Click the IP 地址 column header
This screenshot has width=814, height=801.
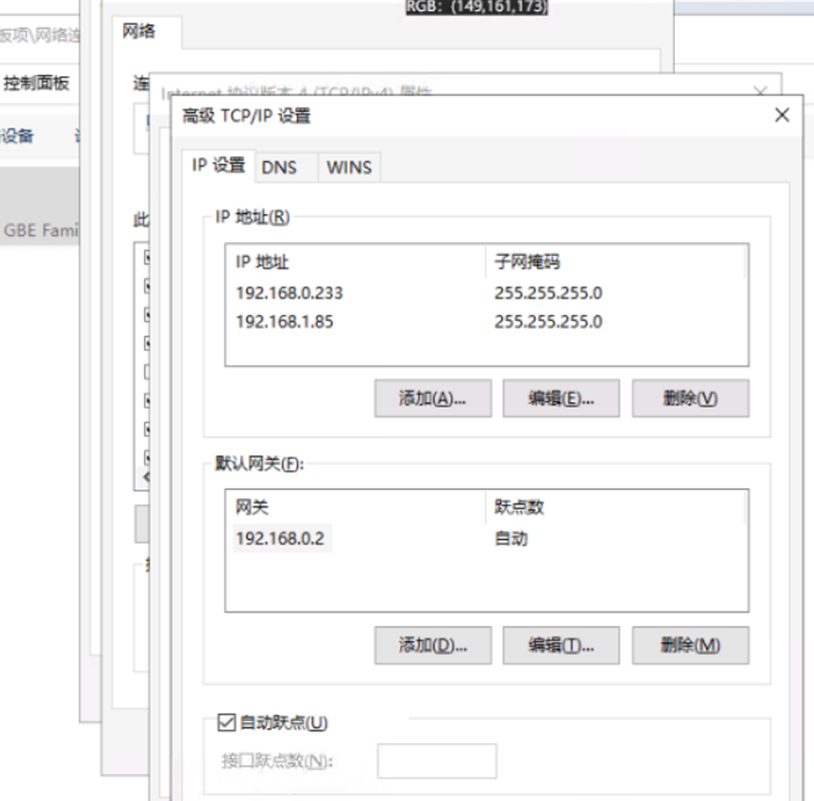click(x=356, y=262)
